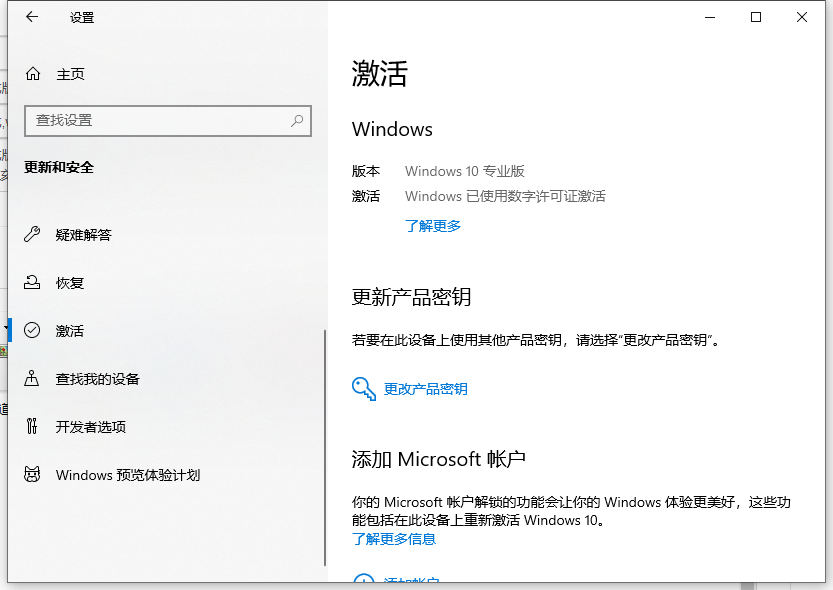
Task: Open 恢复 settings page
Action: click(x=70, y=283)
